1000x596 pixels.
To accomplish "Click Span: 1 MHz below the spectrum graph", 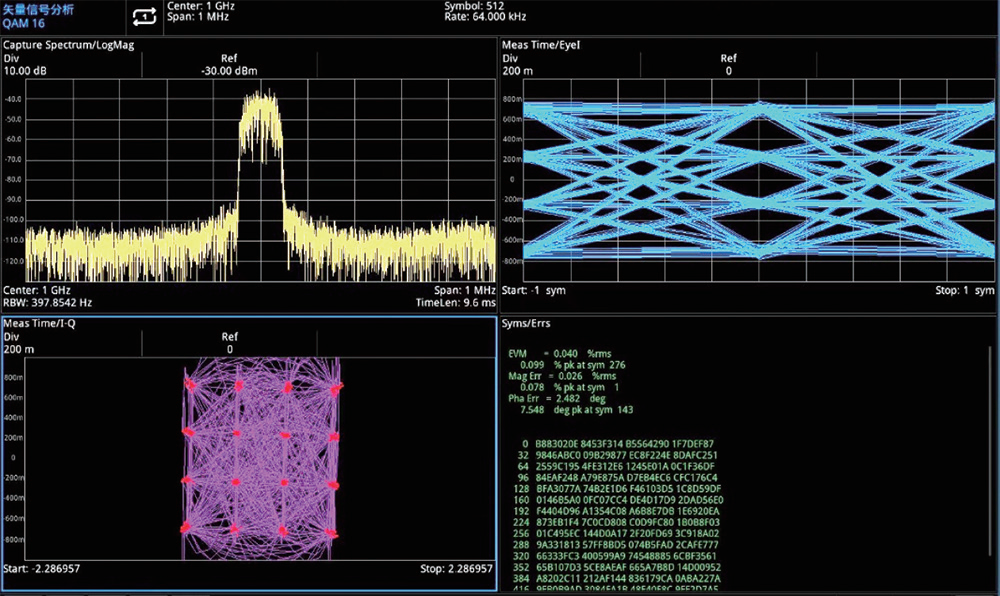I will [464, 290].
